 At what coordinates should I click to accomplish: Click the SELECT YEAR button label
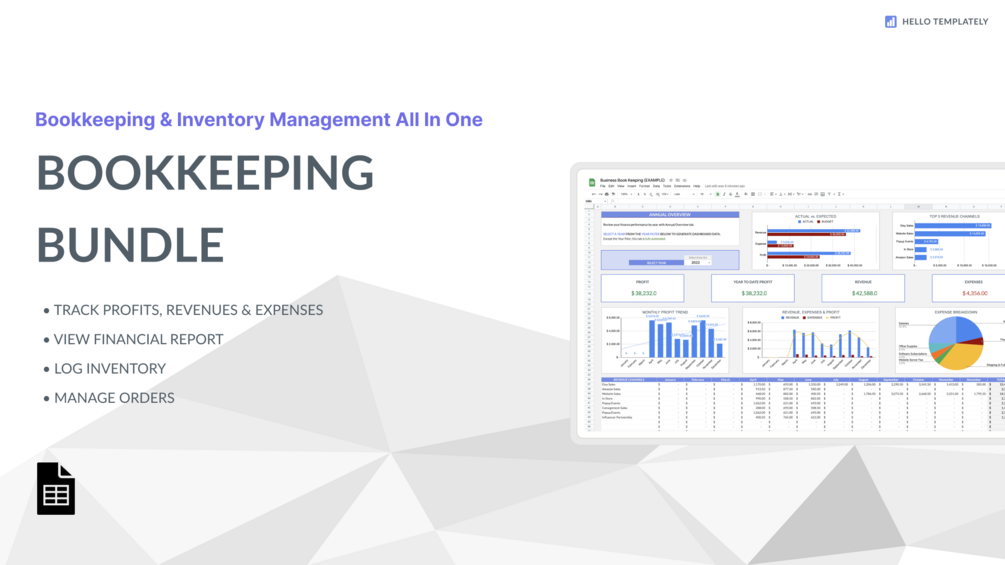656,263
